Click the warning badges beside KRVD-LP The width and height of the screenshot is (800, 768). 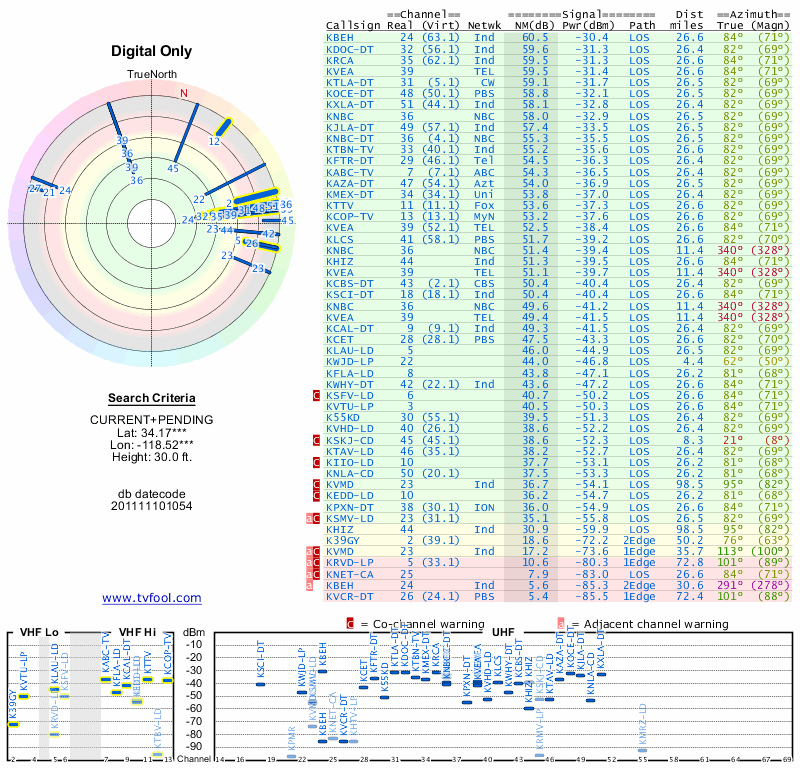click(313, 562)
